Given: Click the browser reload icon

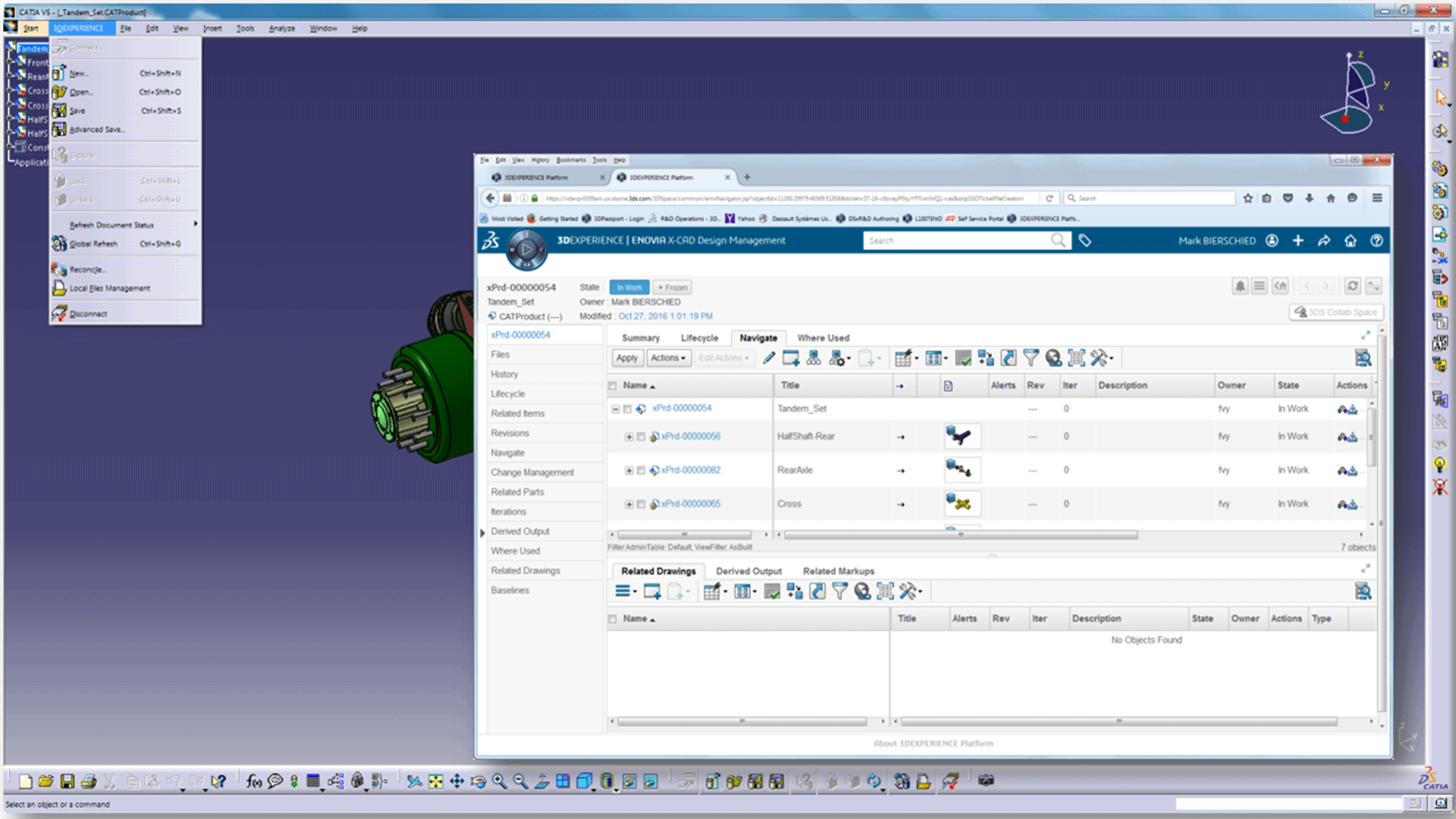Looking at the screenshot, I should point(1050,199).
